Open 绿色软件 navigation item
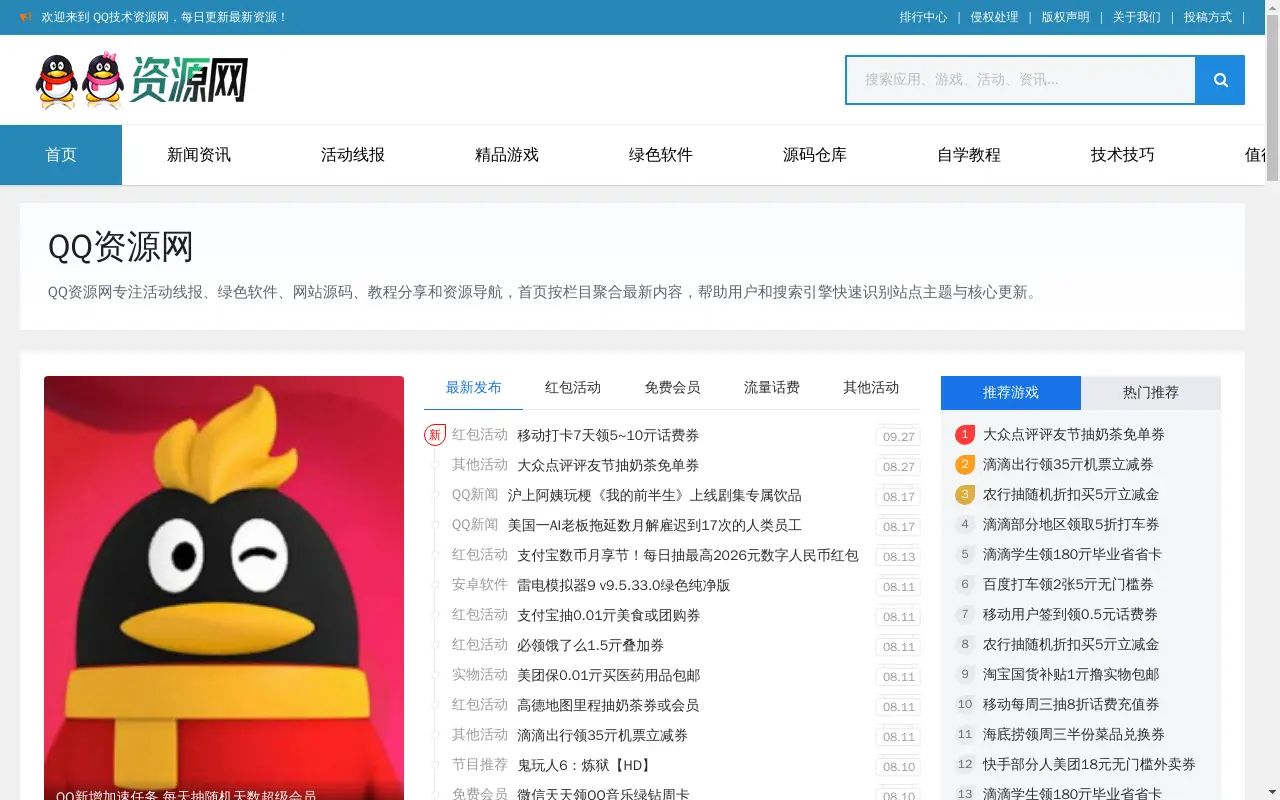This screenshot has height=800, width=1280. click(661, 155)
